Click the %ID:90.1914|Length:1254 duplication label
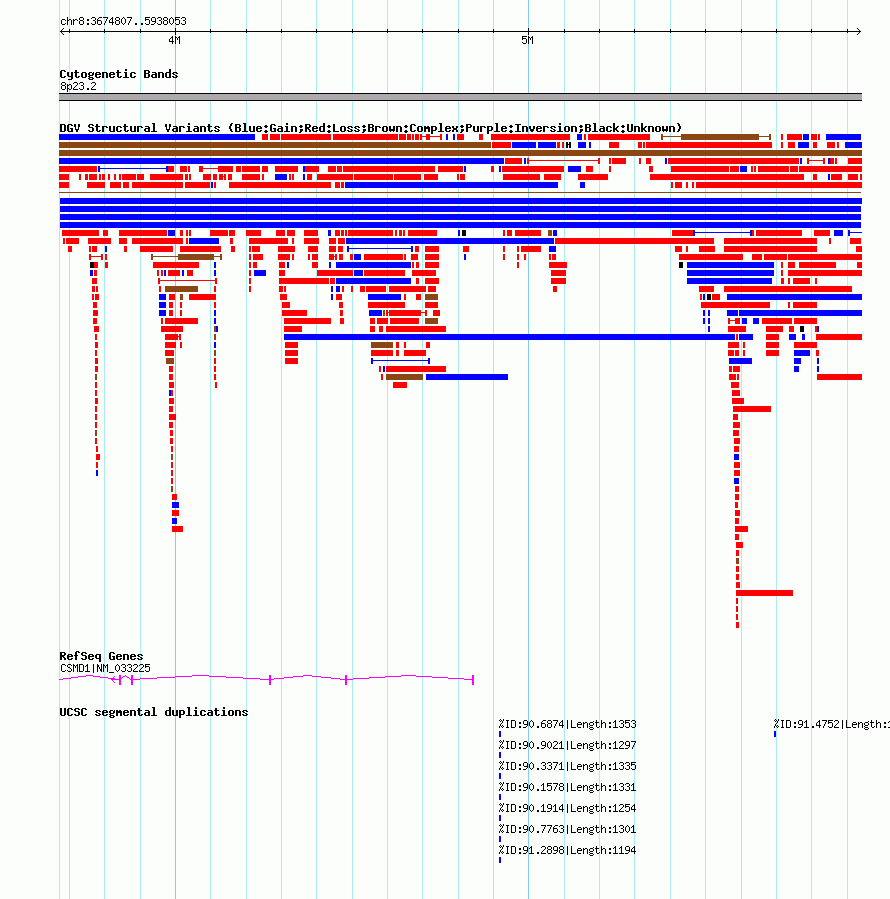The image size is (890, 899). point(567,808)
